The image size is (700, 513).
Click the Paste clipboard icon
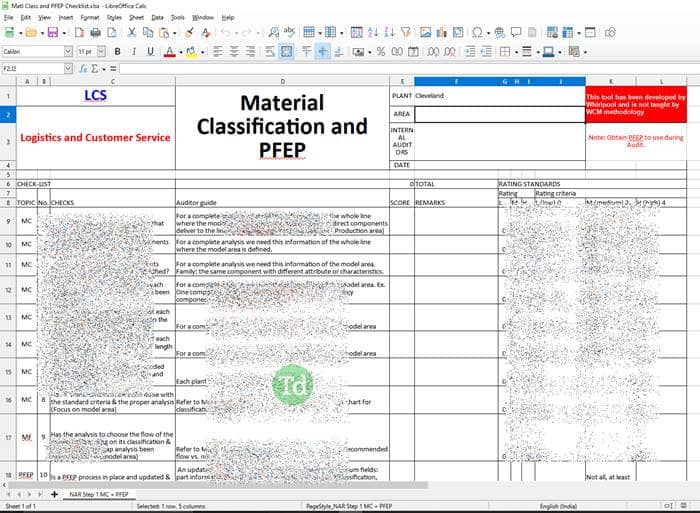tap(164, 32)
